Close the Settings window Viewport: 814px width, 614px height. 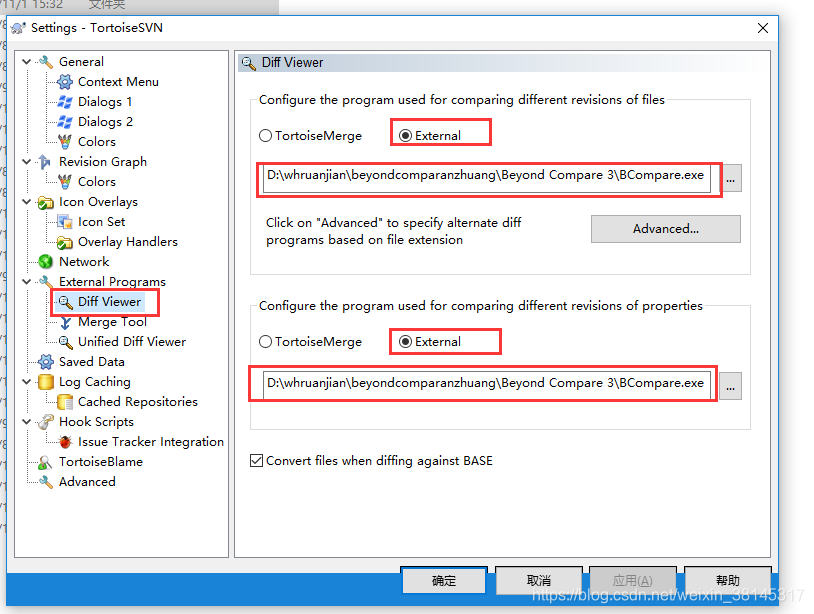pos(763,28)
